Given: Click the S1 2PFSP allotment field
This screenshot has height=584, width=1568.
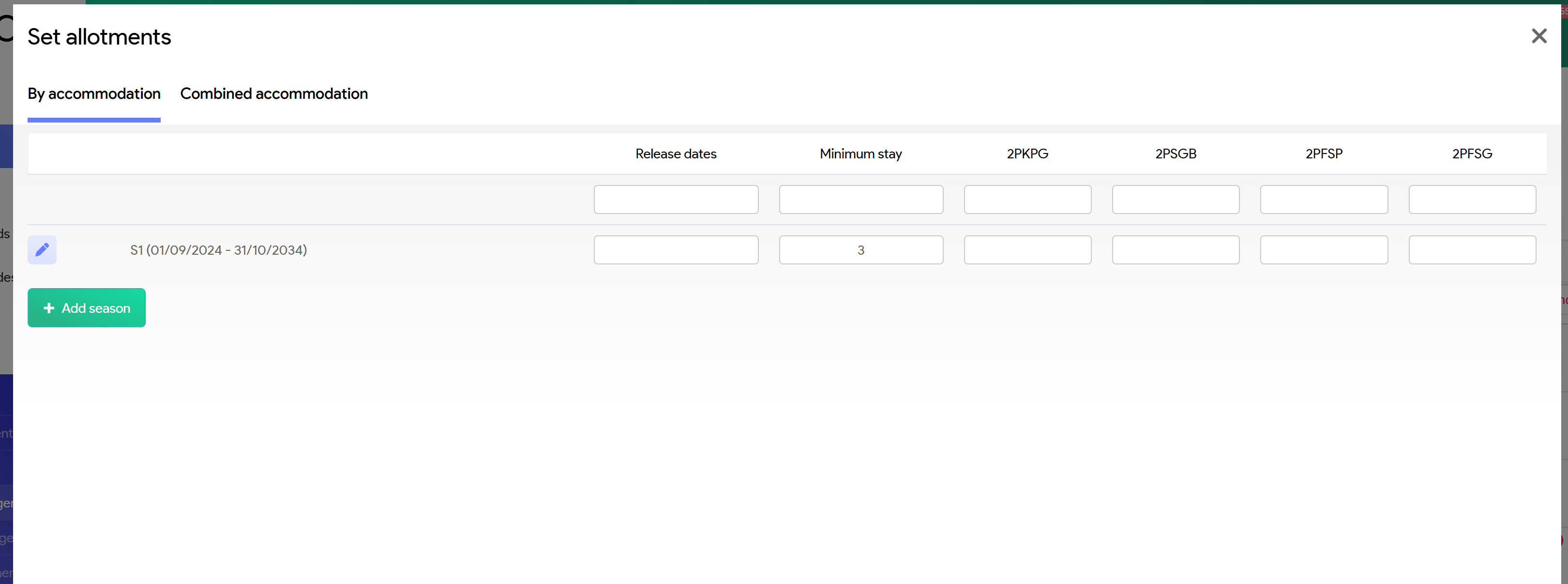Looking at the screenshot, I should (x=1323, y=250).
